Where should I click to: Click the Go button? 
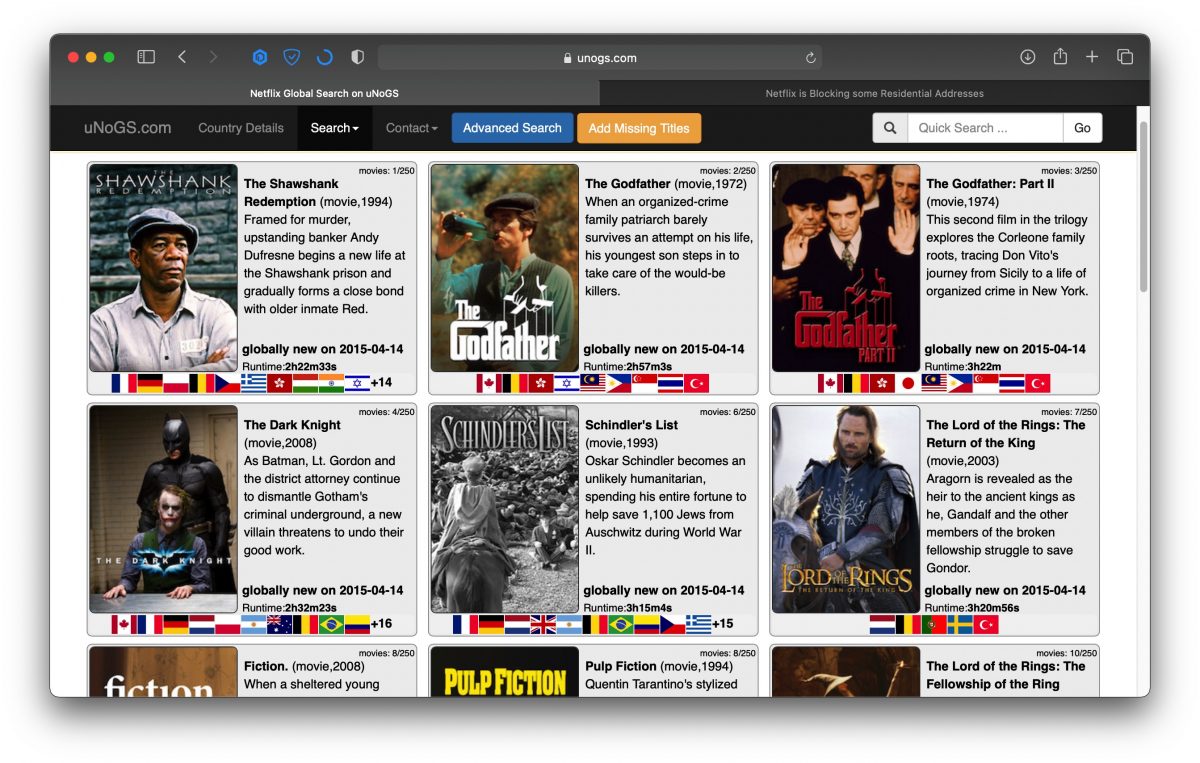click(1083, 128)
